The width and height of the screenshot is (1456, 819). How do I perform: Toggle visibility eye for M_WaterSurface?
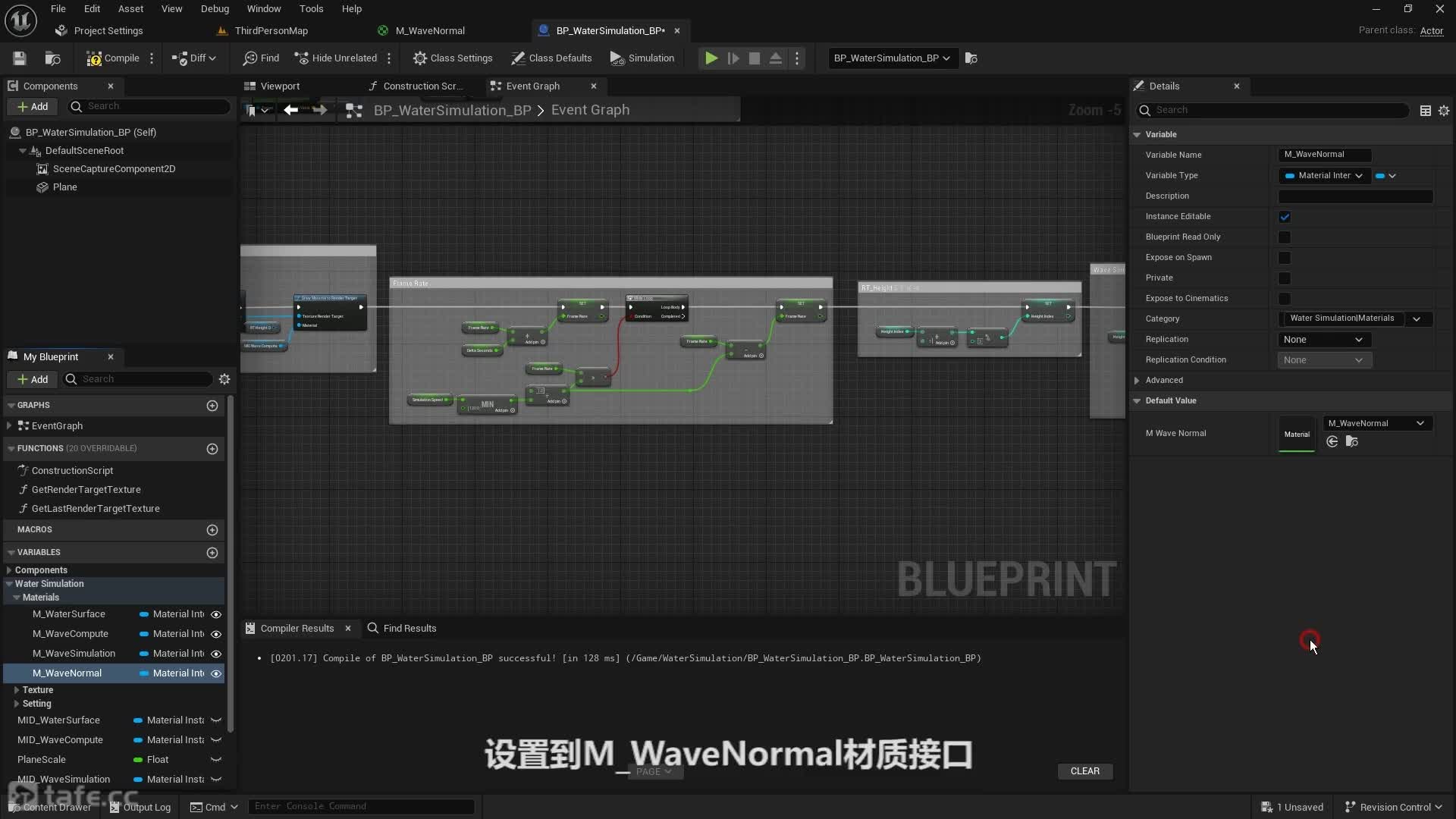point(216,614)
